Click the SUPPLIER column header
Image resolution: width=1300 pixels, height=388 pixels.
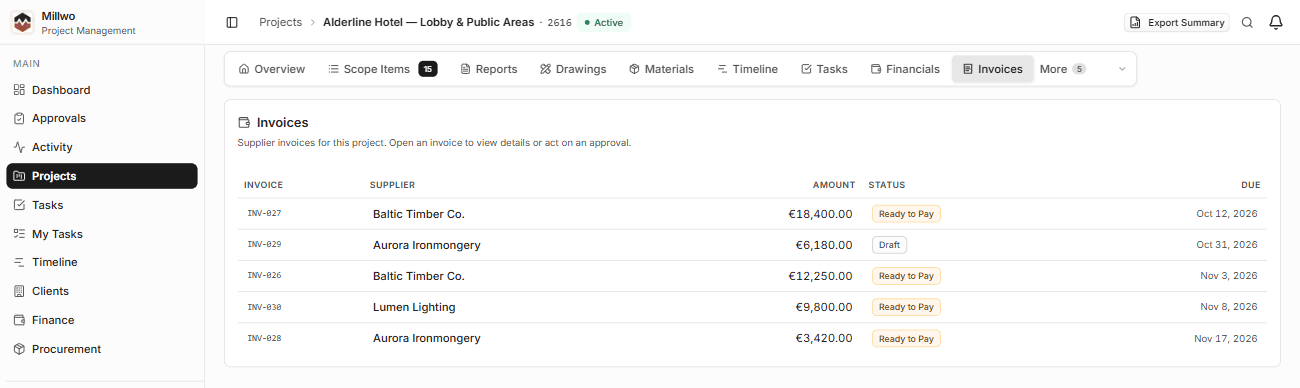click(392, 185)
